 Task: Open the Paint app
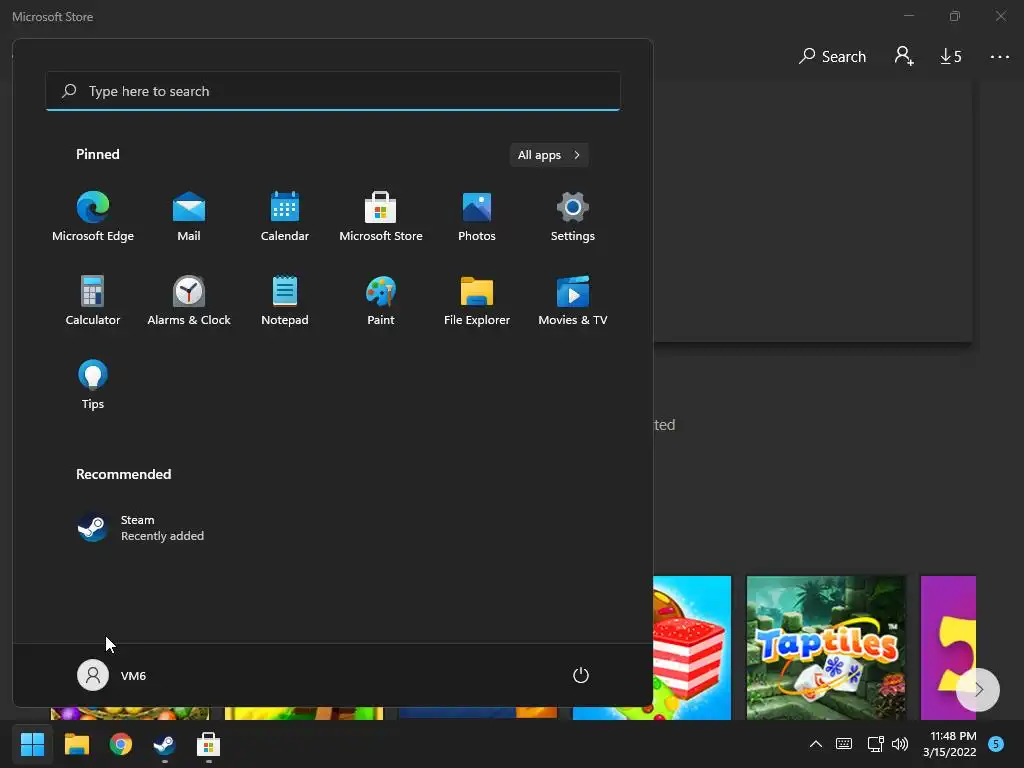[x=381, y=300]
